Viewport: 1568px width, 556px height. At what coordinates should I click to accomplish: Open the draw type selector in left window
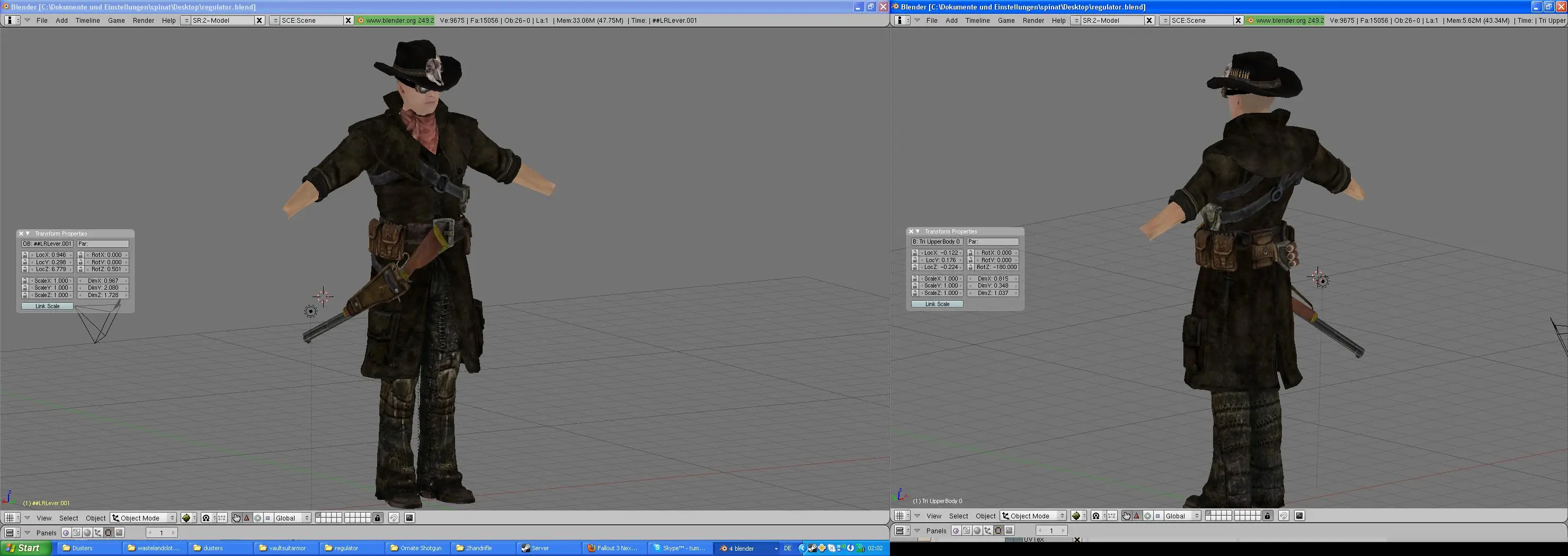[x=189, y=518]
